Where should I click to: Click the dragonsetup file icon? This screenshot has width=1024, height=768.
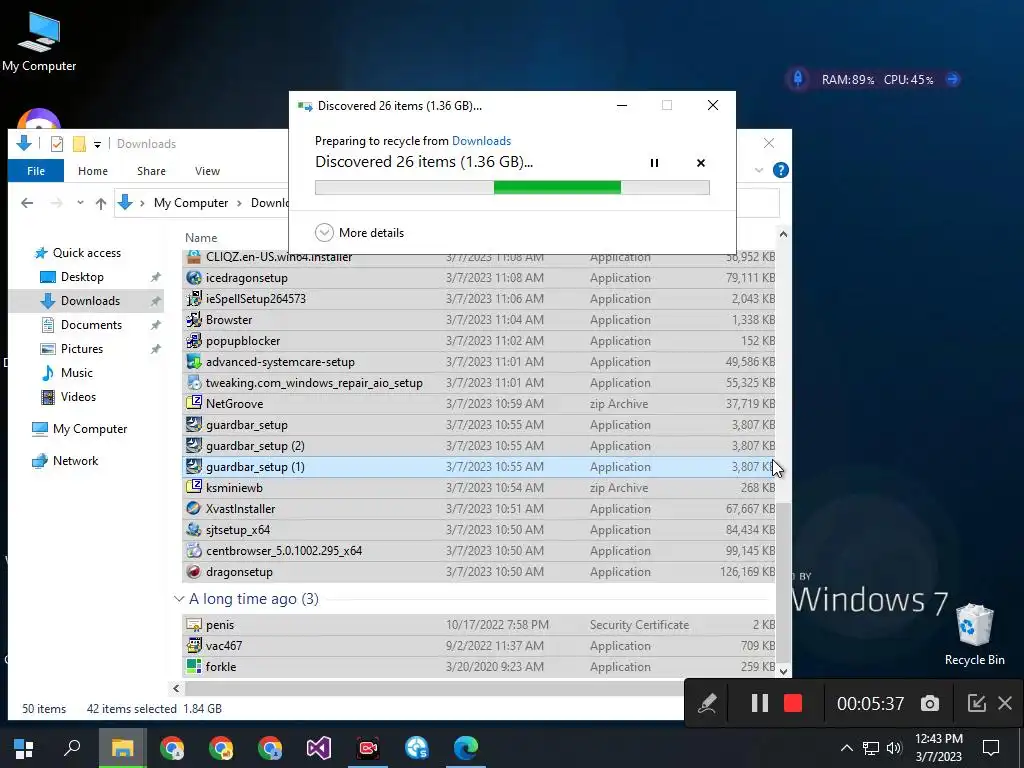(193, 571)
